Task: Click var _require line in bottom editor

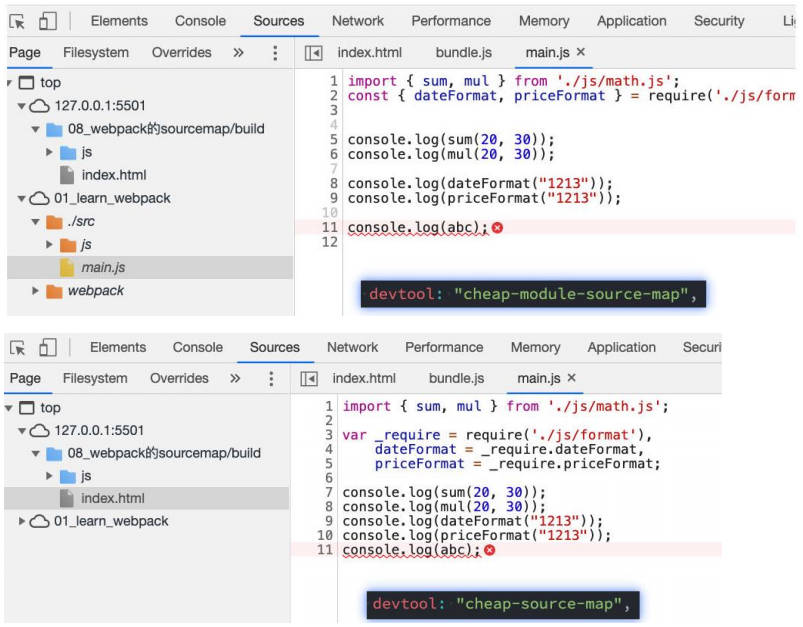Action: pos(497,435)
